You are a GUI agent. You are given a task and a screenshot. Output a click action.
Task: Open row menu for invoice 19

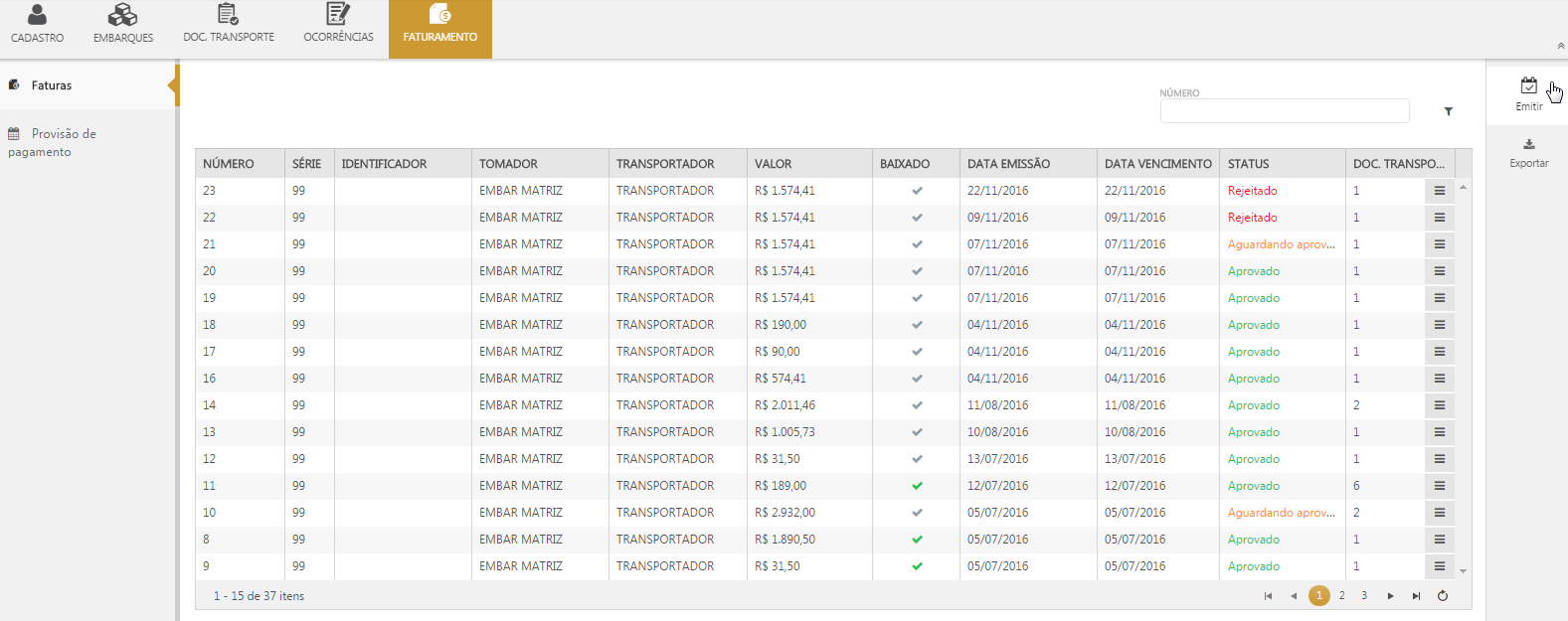pyautogui.click(x=1439, y=298)
